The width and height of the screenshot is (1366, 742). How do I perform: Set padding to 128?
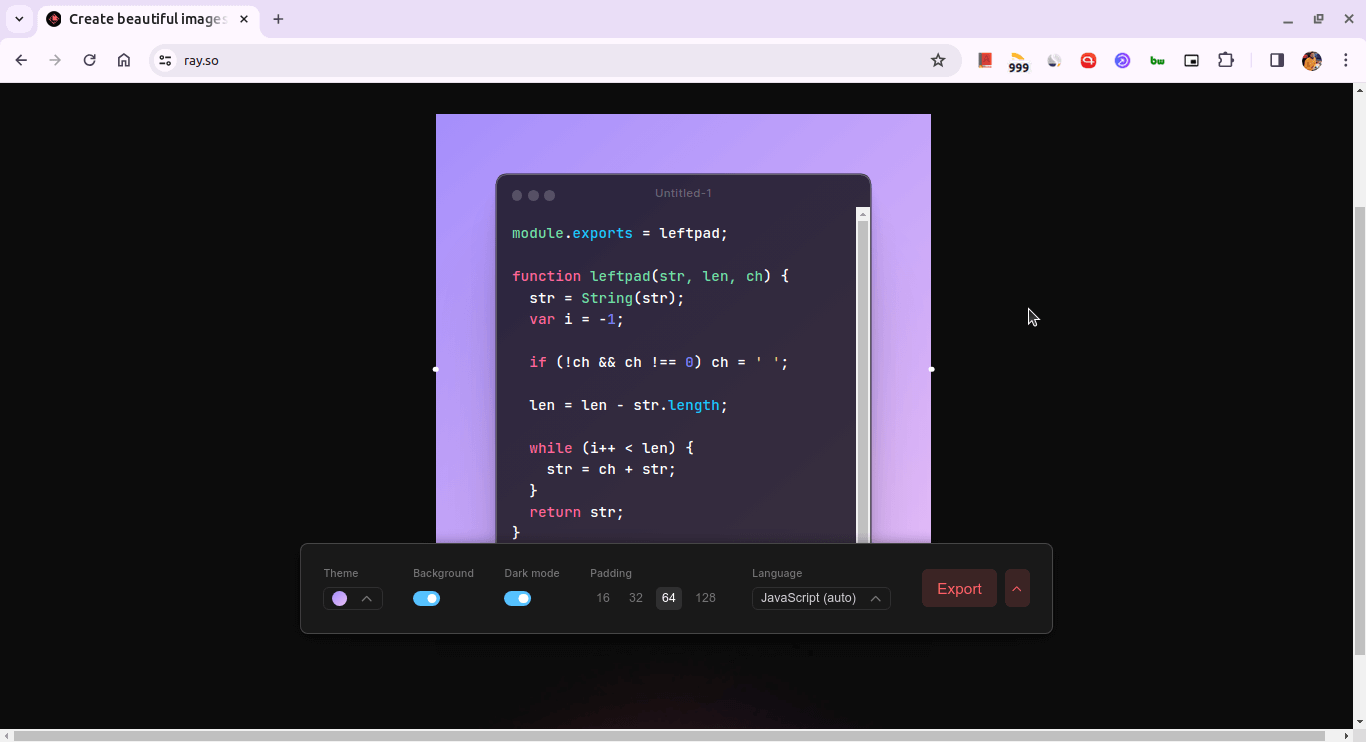point(706,598)
